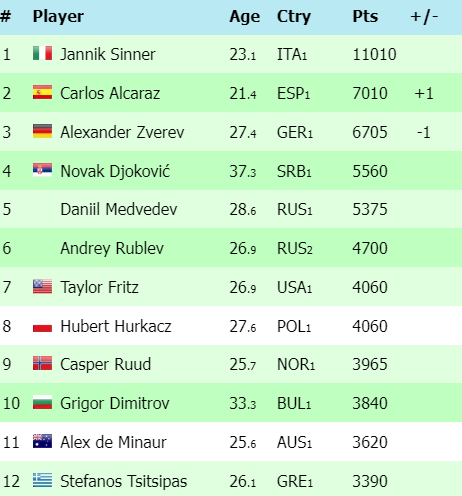This screenshot has width=462, height=496.
Task: Click the Germany flag beside Alexander Zverev
Action: tap(42, 131)
